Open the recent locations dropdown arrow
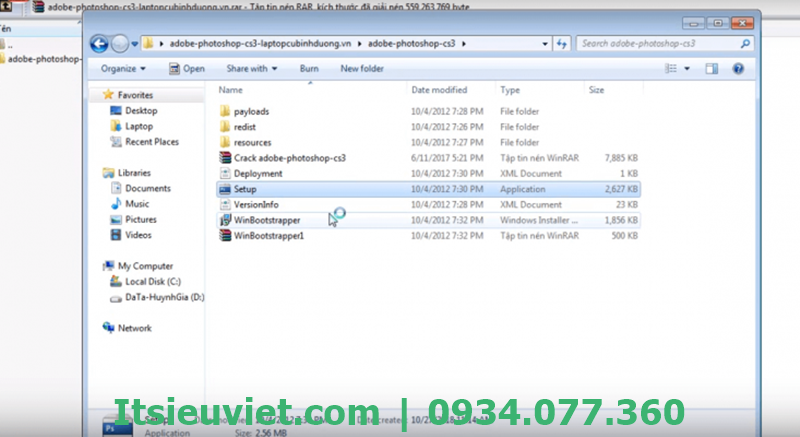 click(135, 44)
